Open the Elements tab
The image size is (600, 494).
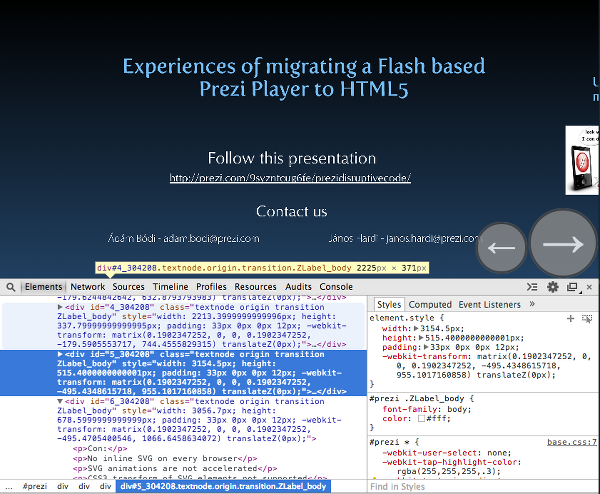tap(43, 287)
